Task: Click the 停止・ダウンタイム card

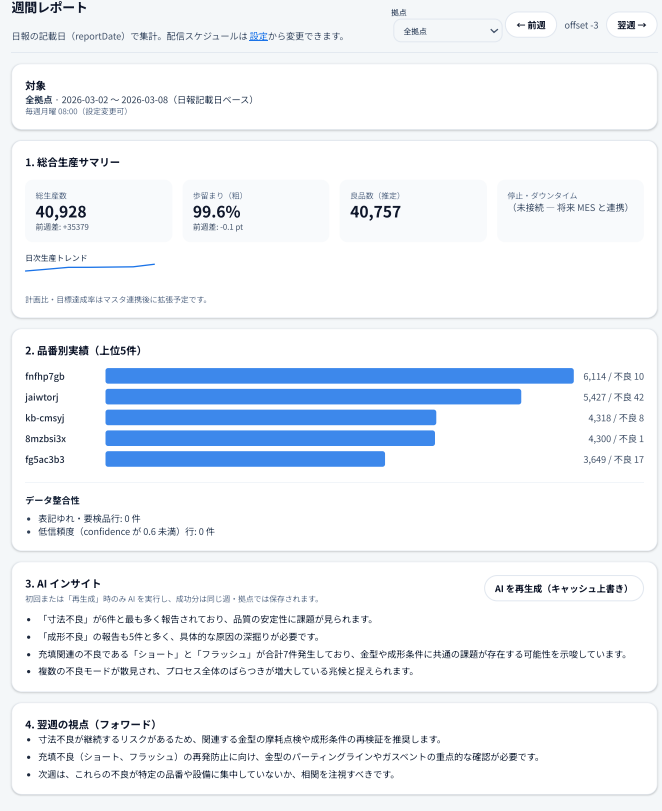Action: pos(569,211)
